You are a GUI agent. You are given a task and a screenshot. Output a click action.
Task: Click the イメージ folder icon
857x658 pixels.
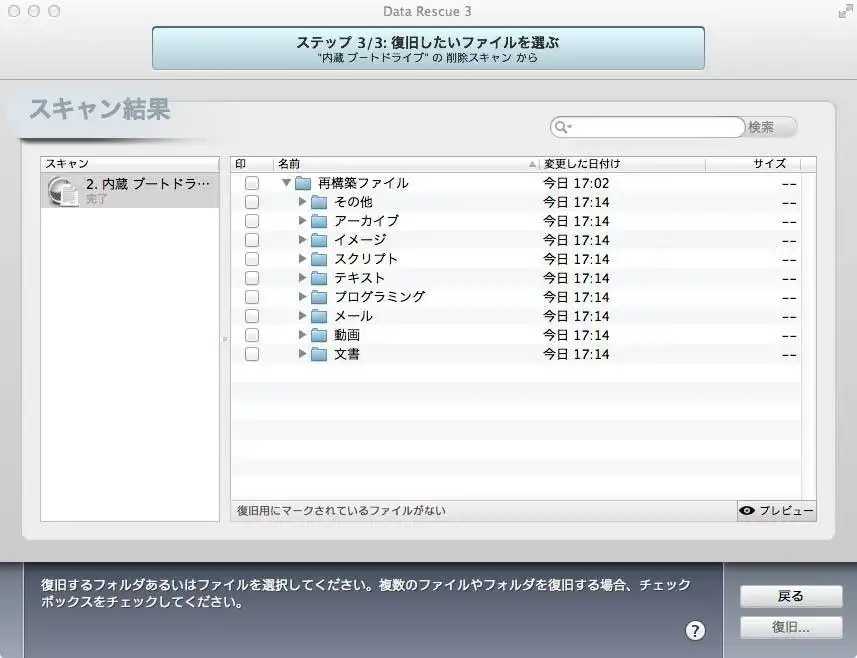coord(319,240)
